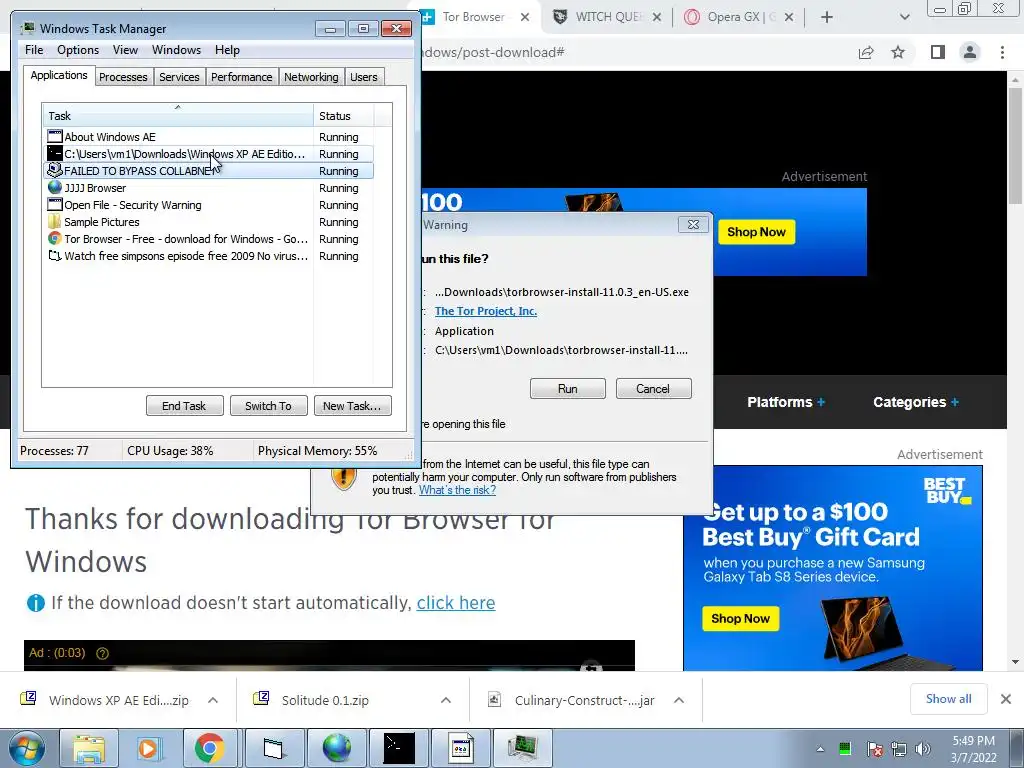
Task: Open the volume speaker tray icon
Action: (923, 749)
